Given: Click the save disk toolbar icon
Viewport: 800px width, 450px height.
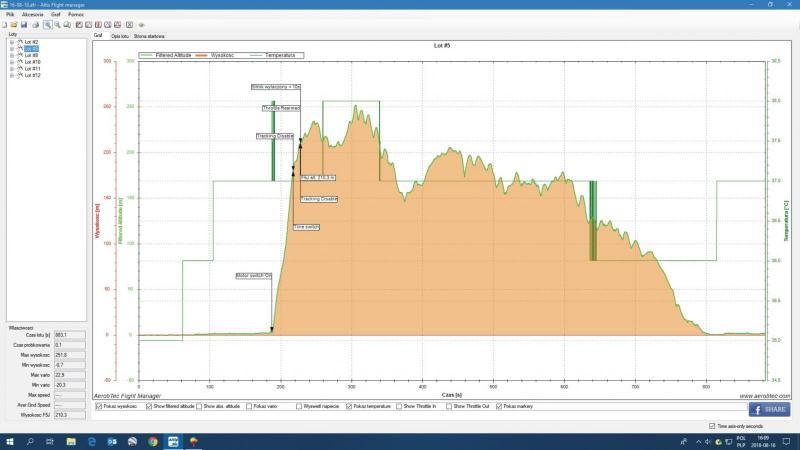Looking at the screenshot, I should tap(25, 24).
